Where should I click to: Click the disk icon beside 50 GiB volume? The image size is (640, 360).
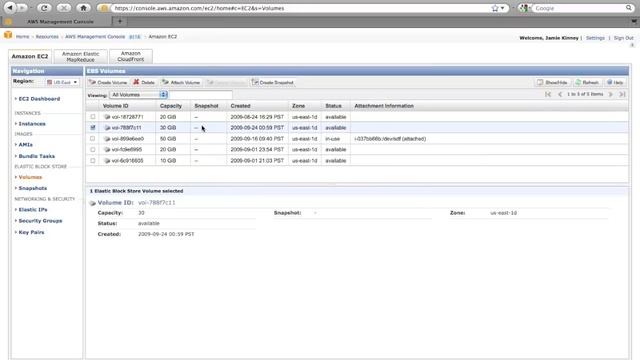pyautogui.click(x=107, y=139)
